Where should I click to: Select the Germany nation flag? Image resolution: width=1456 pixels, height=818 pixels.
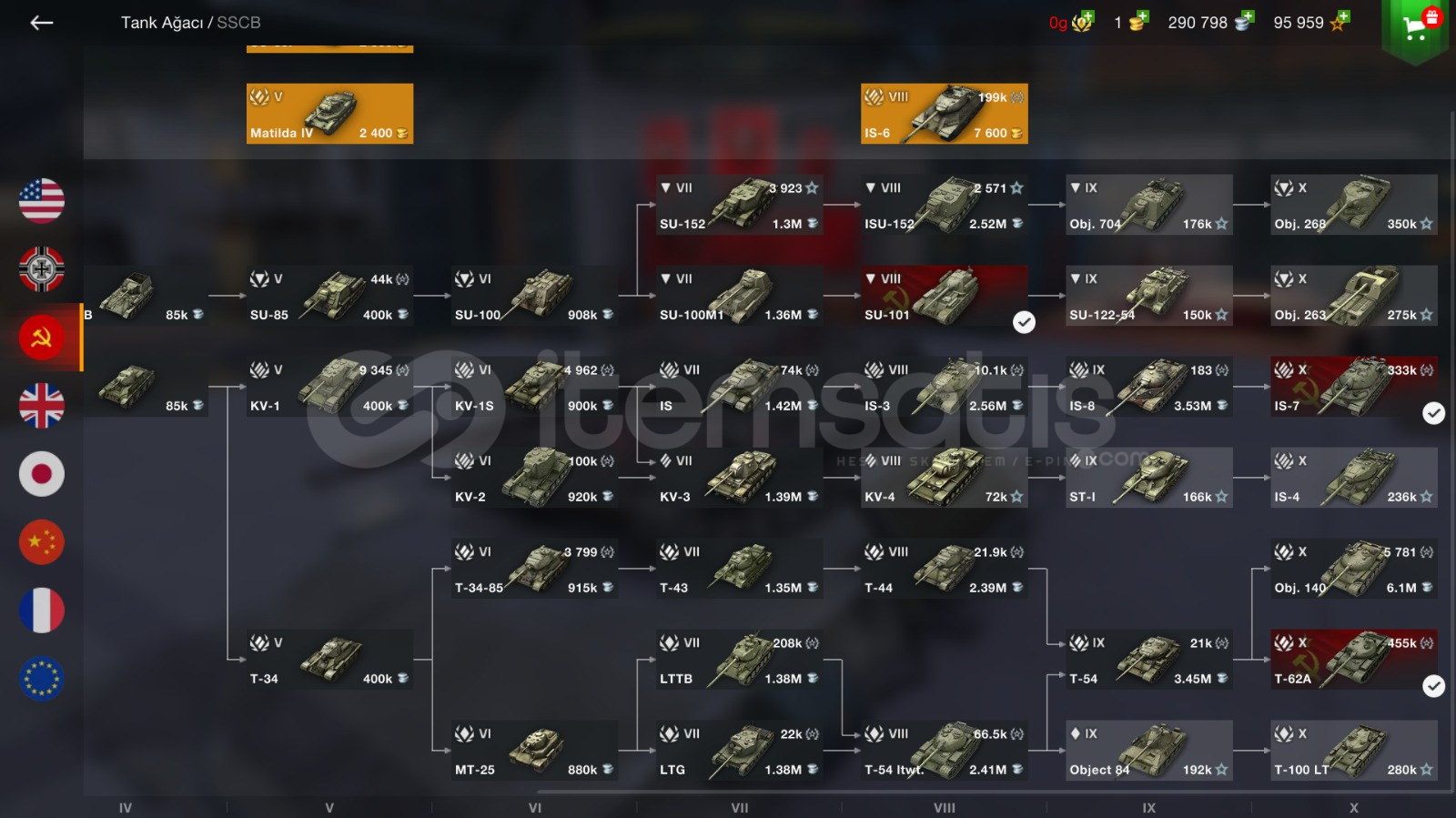pos(42,269)
